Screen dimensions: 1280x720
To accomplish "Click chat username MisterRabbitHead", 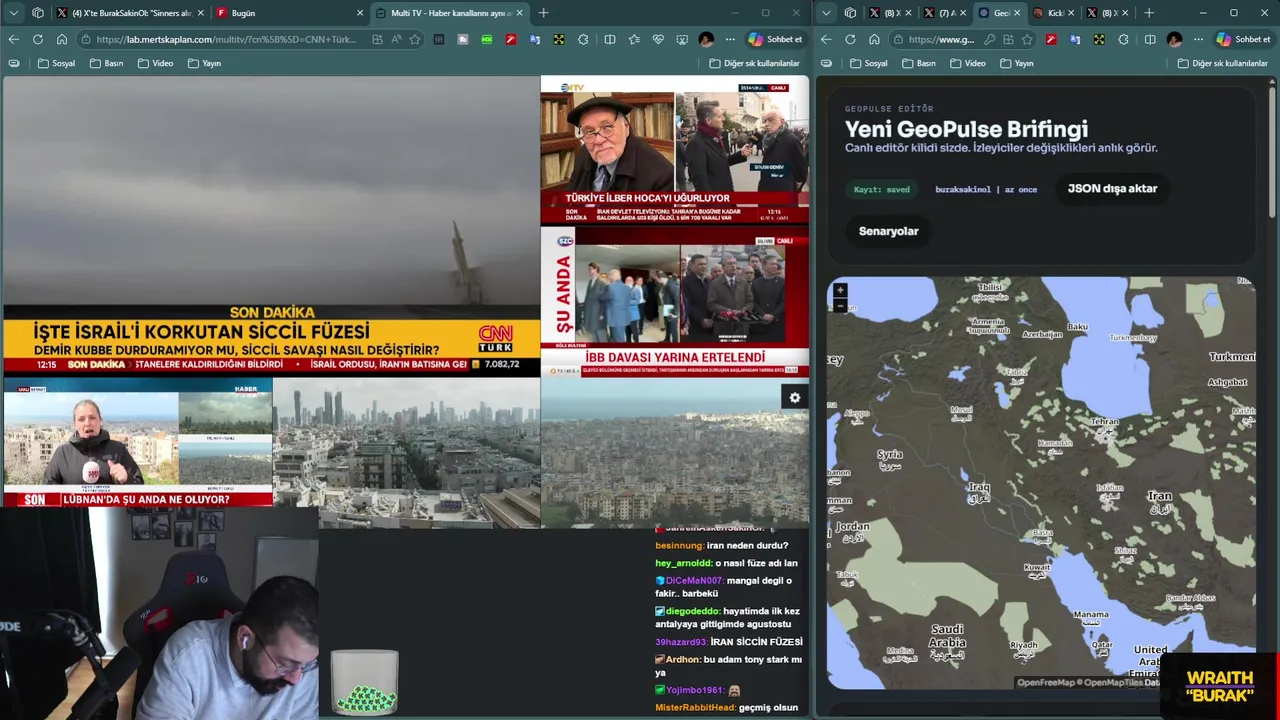I will pos(695,708).
